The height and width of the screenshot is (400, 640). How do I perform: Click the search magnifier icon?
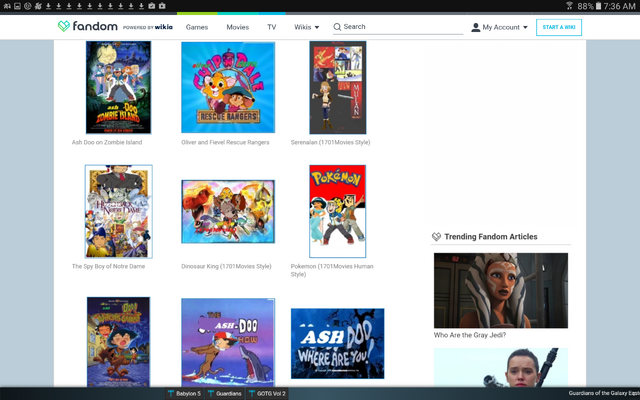pyautogui.click(x=337, y=27)
